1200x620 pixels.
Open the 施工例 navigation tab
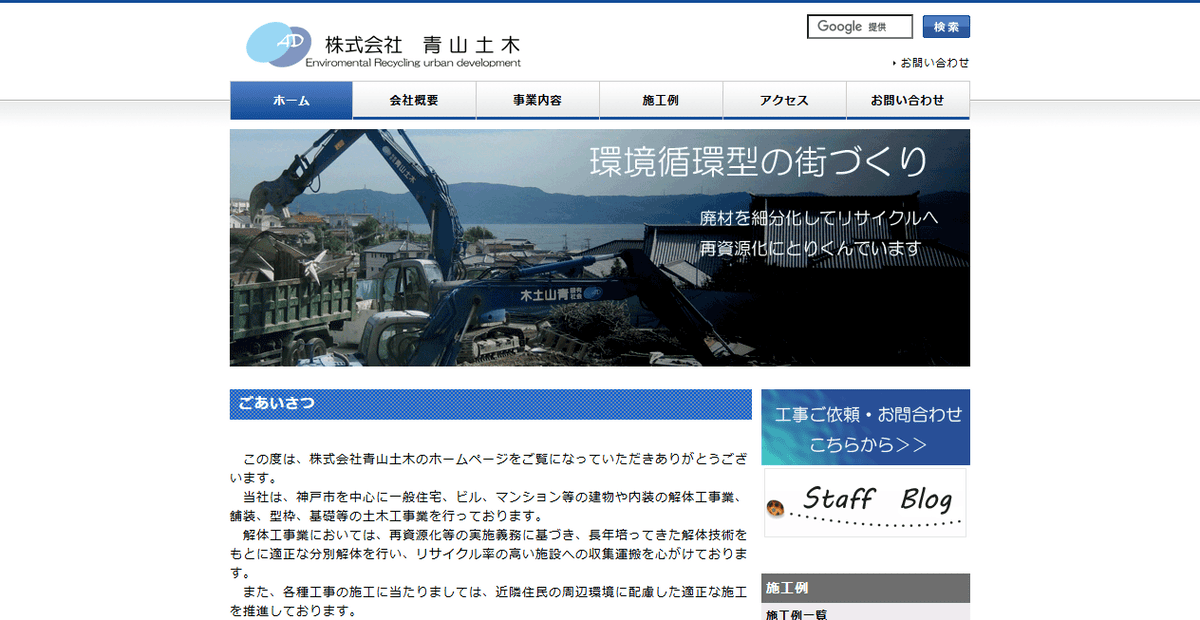coord(660,100)
